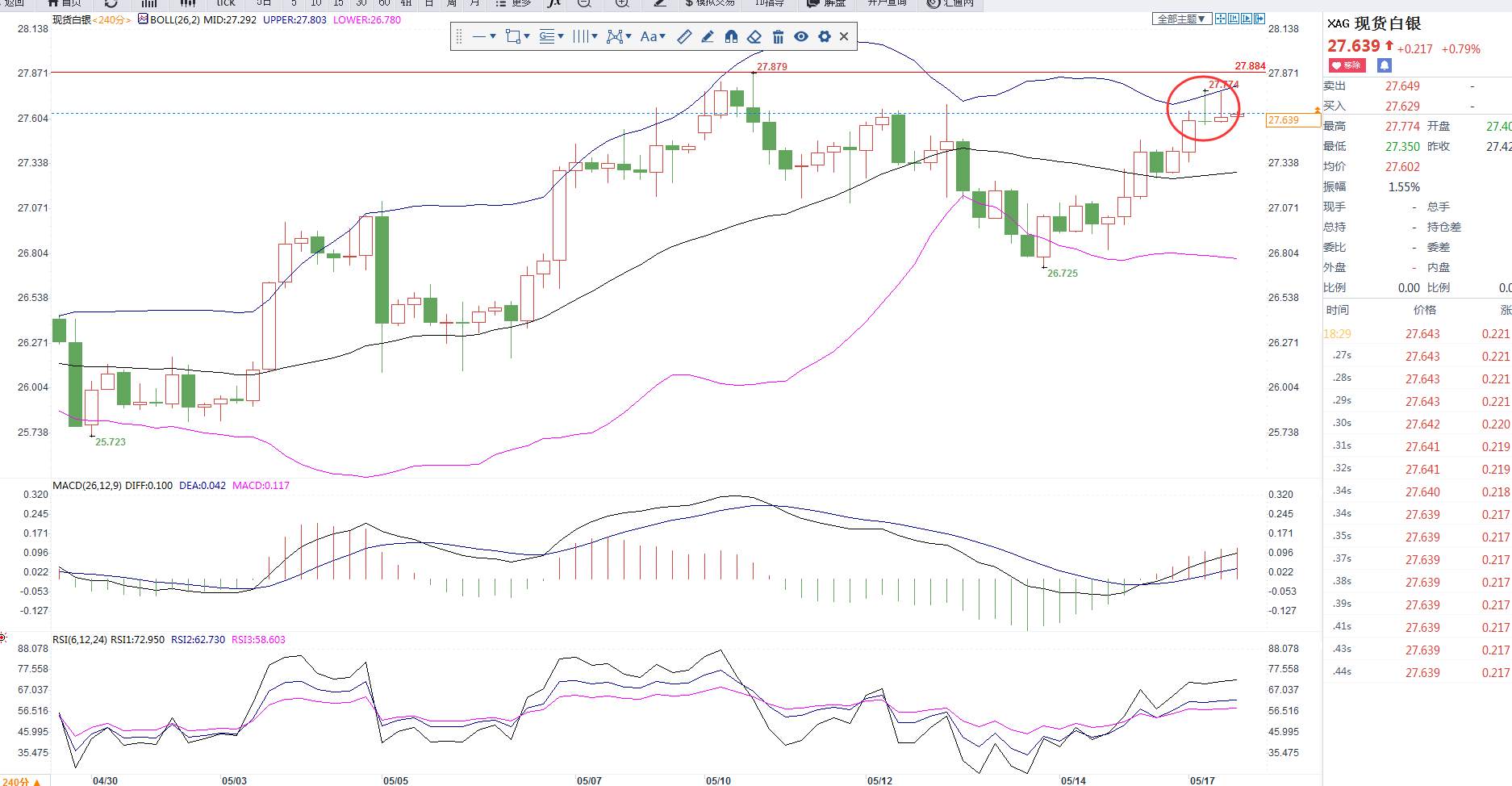The image size is (1512, 786).
Task: Click the 05/10 date label on time axis
Action: coord(718,781)
